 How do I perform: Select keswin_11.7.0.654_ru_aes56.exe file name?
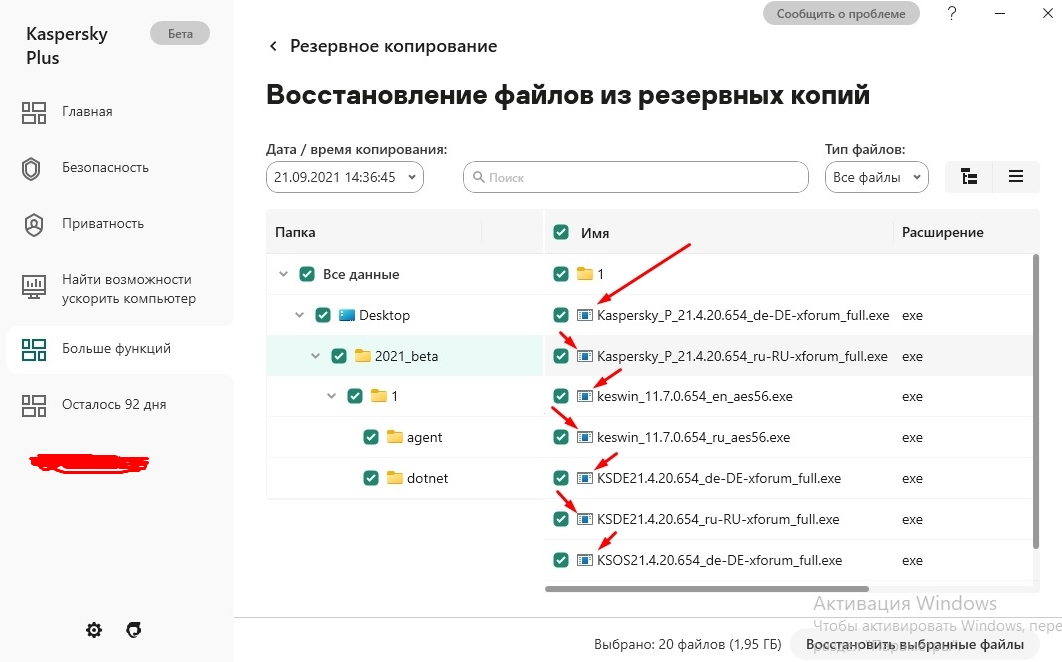pos(694,438)
